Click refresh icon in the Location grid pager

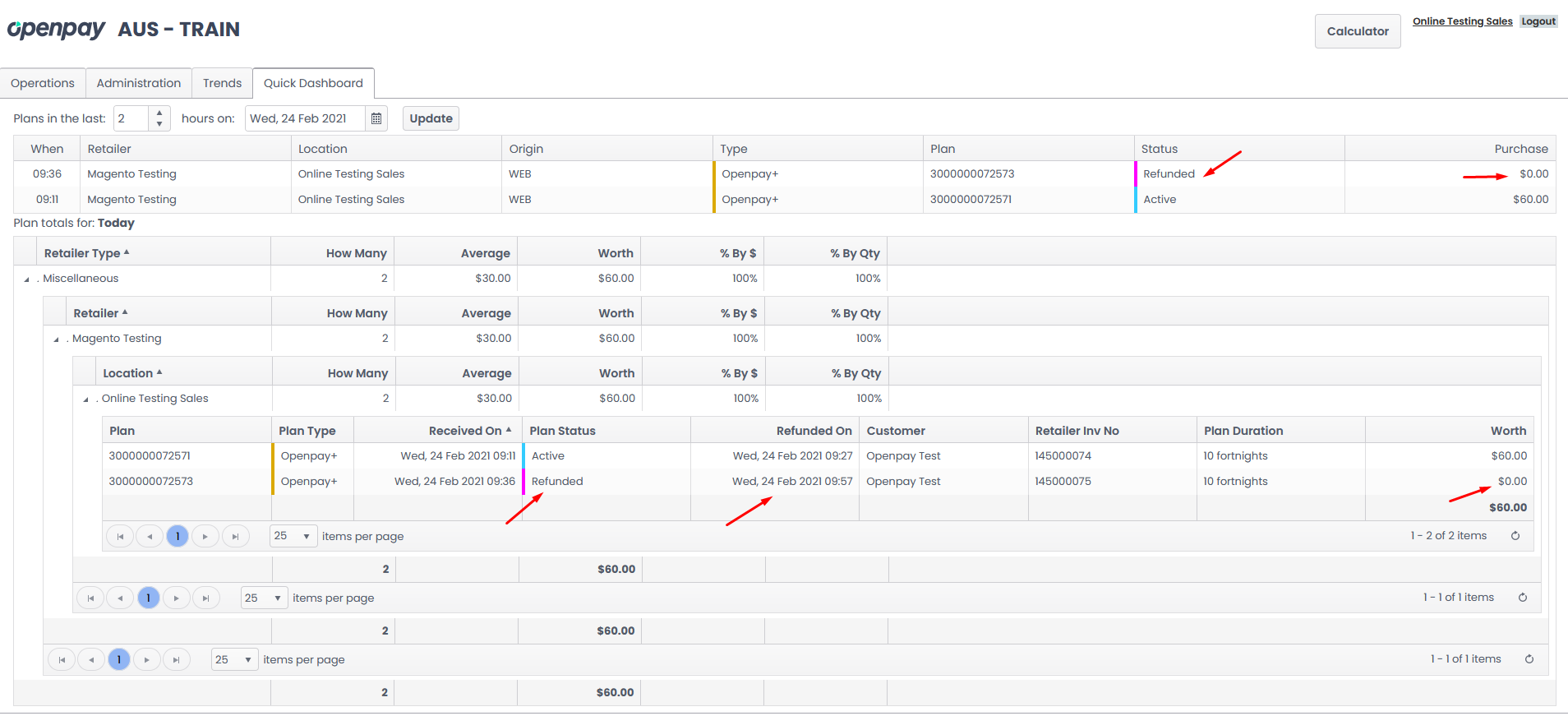(1523, 598)
